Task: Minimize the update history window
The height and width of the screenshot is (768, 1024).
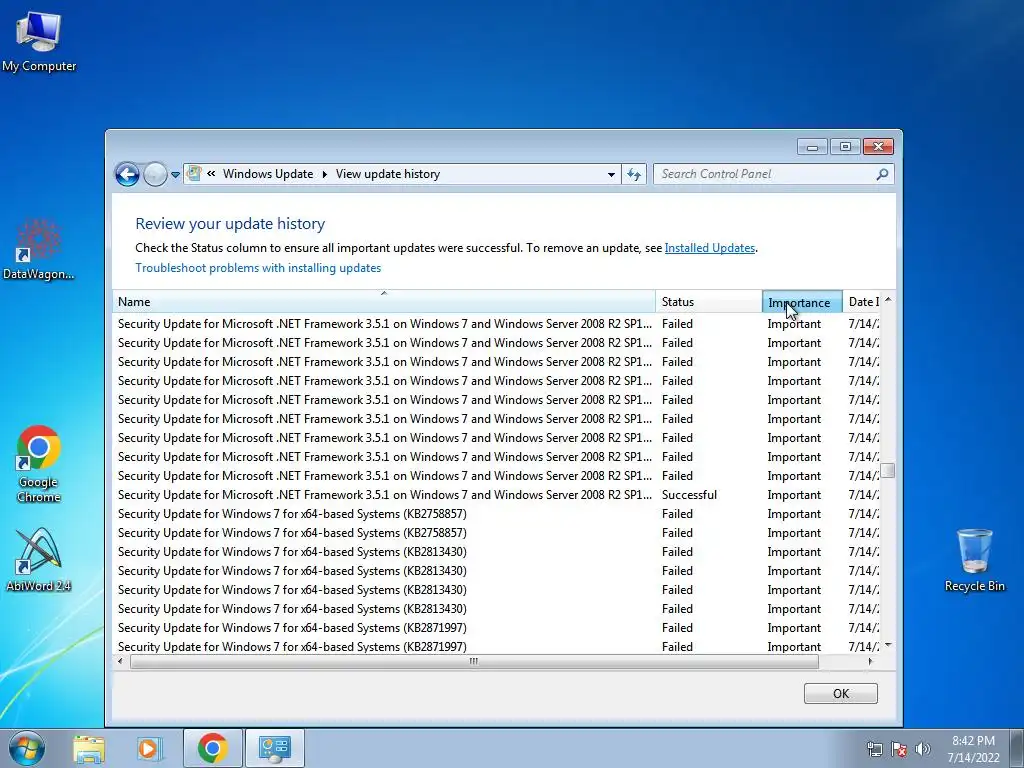Action: coord(812,147)
